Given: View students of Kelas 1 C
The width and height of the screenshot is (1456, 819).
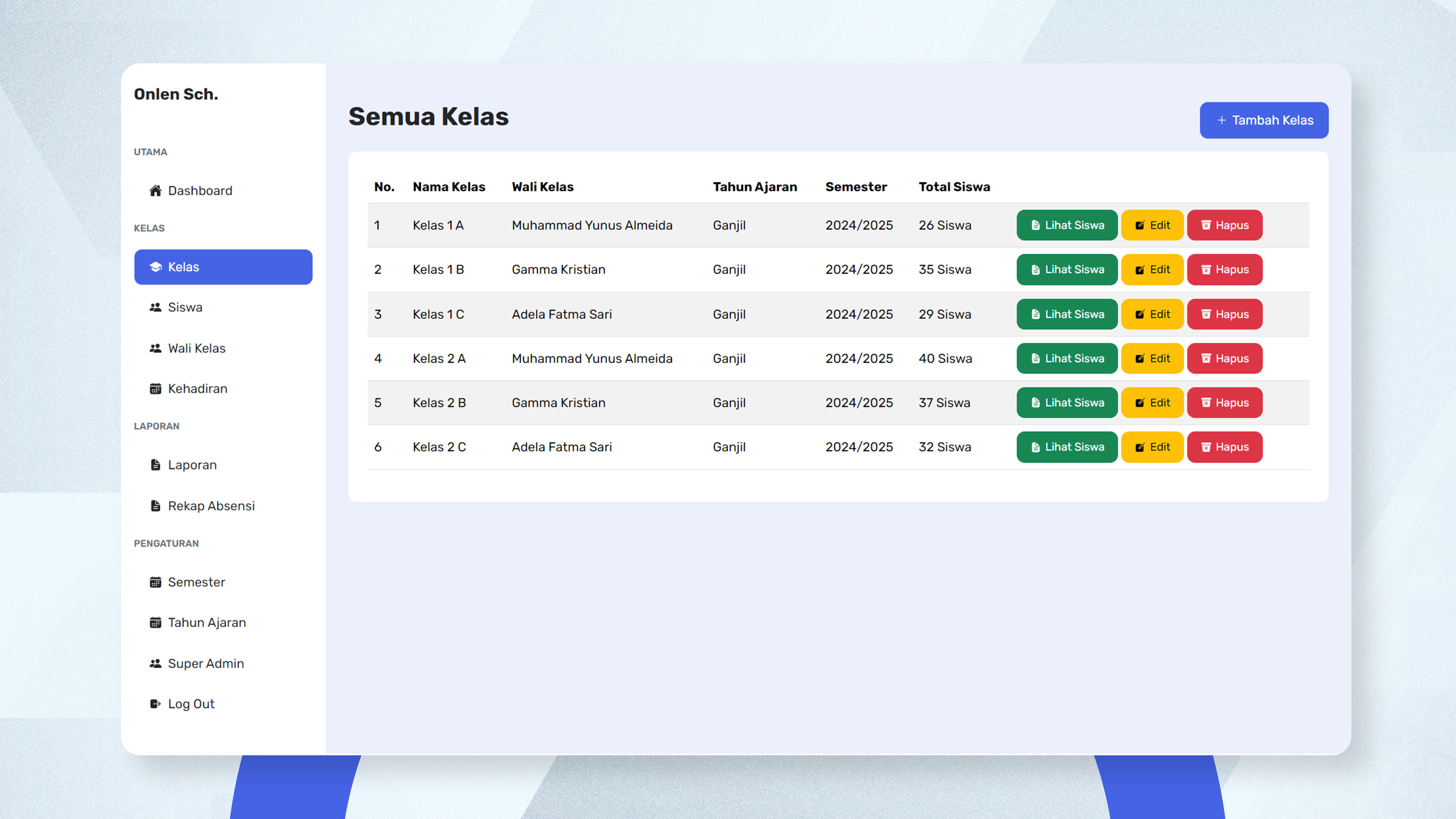Looking at the screenshot, I should pyautogui.click(x=1067, y=314).
